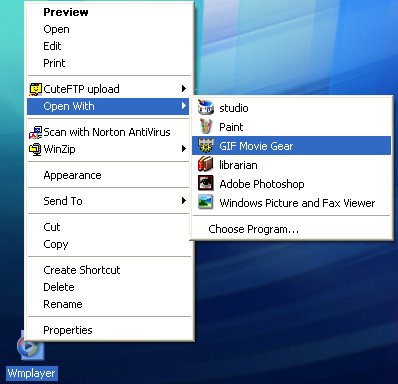Select the Send To entry

[109, 201]
